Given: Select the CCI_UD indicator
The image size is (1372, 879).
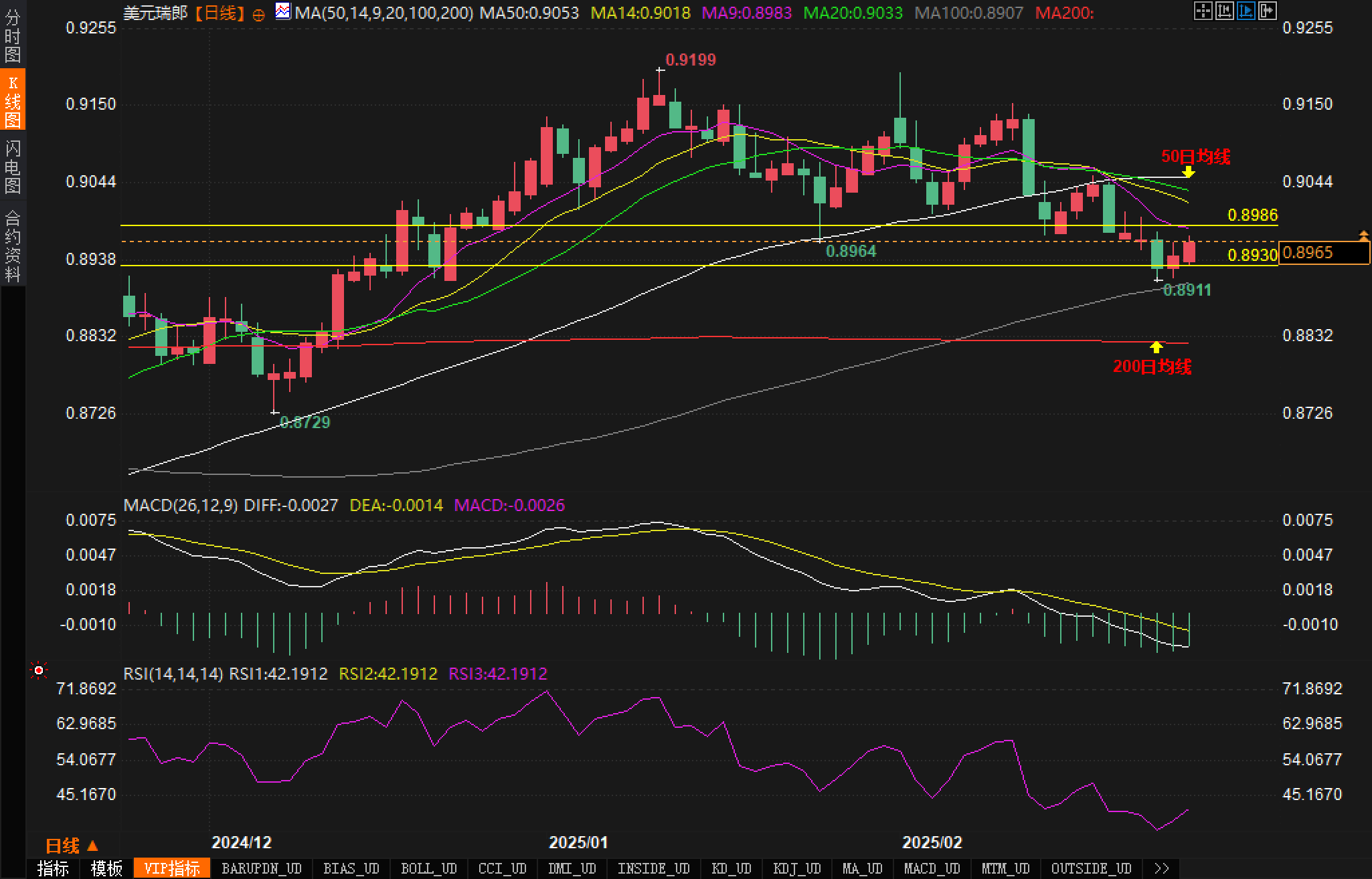Looking at the screenshot, I should [503, 868].
